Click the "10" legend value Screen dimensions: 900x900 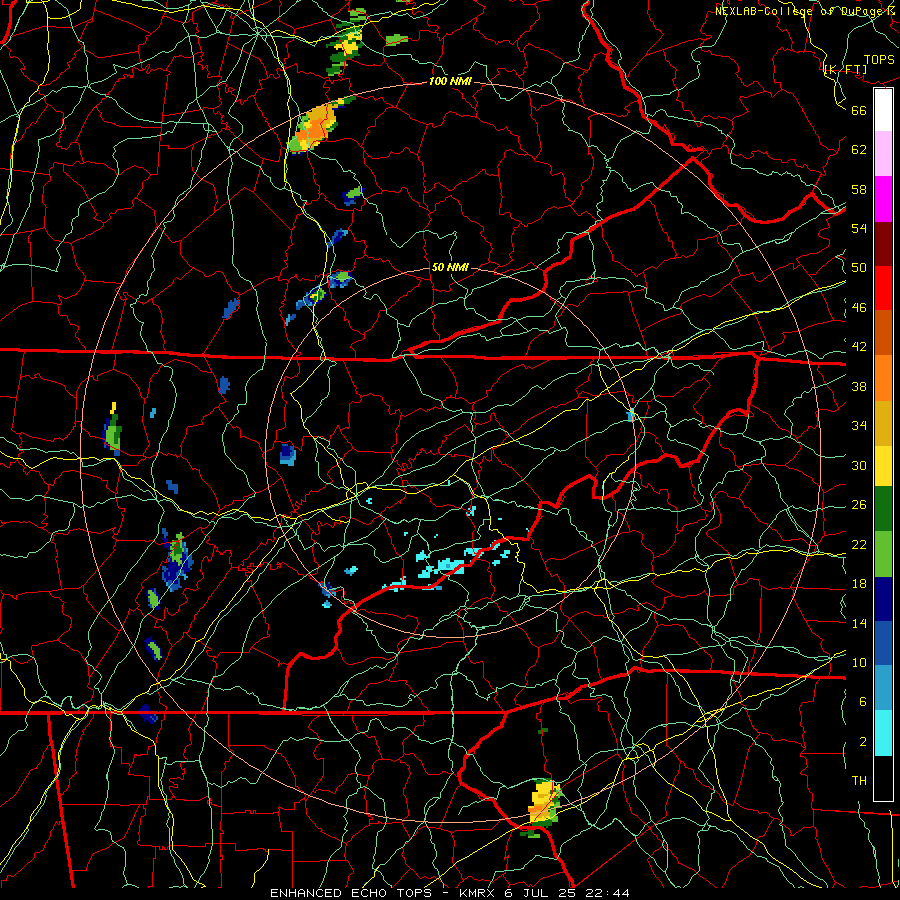[x=859, y=663]
